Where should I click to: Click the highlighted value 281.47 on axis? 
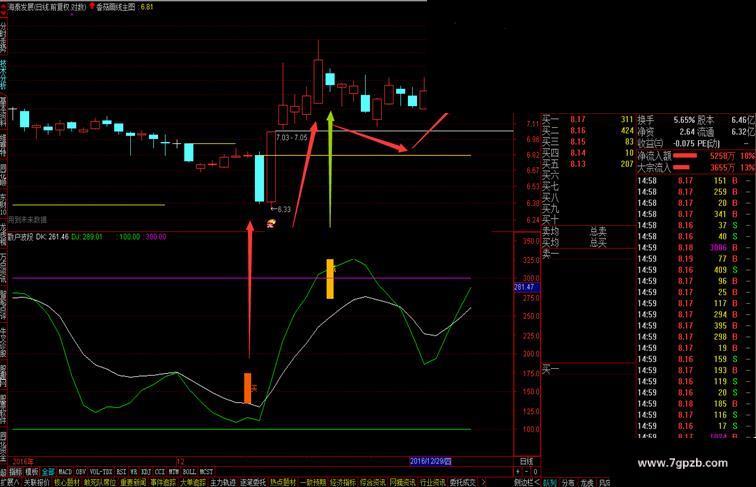[x=524, y=287]
